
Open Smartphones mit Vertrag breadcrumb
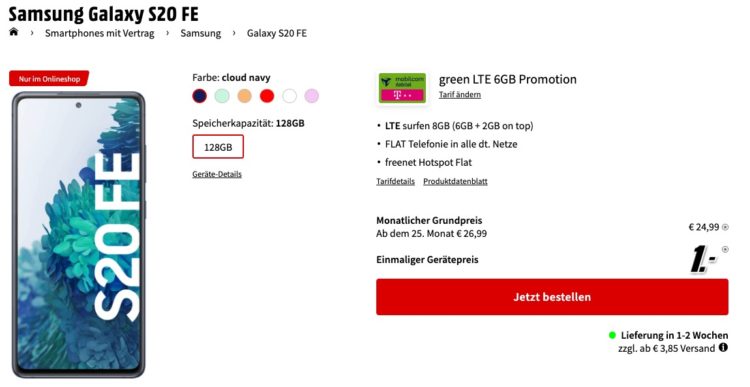[99, 33]
